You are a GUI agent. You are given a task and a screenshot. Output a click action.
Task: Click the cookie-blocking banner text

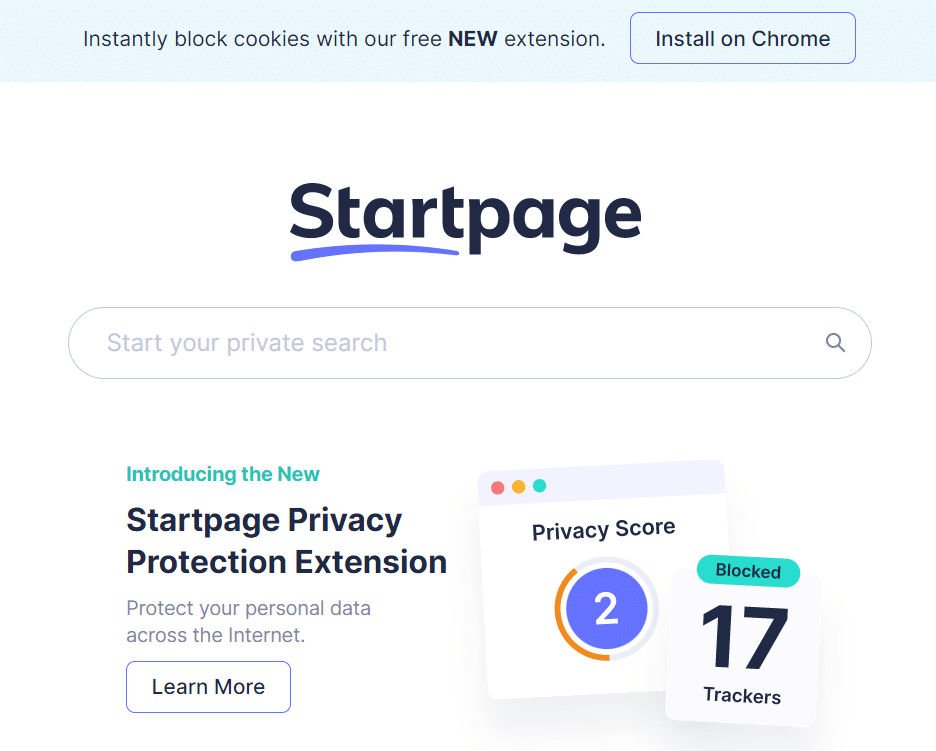coord(344,39)
